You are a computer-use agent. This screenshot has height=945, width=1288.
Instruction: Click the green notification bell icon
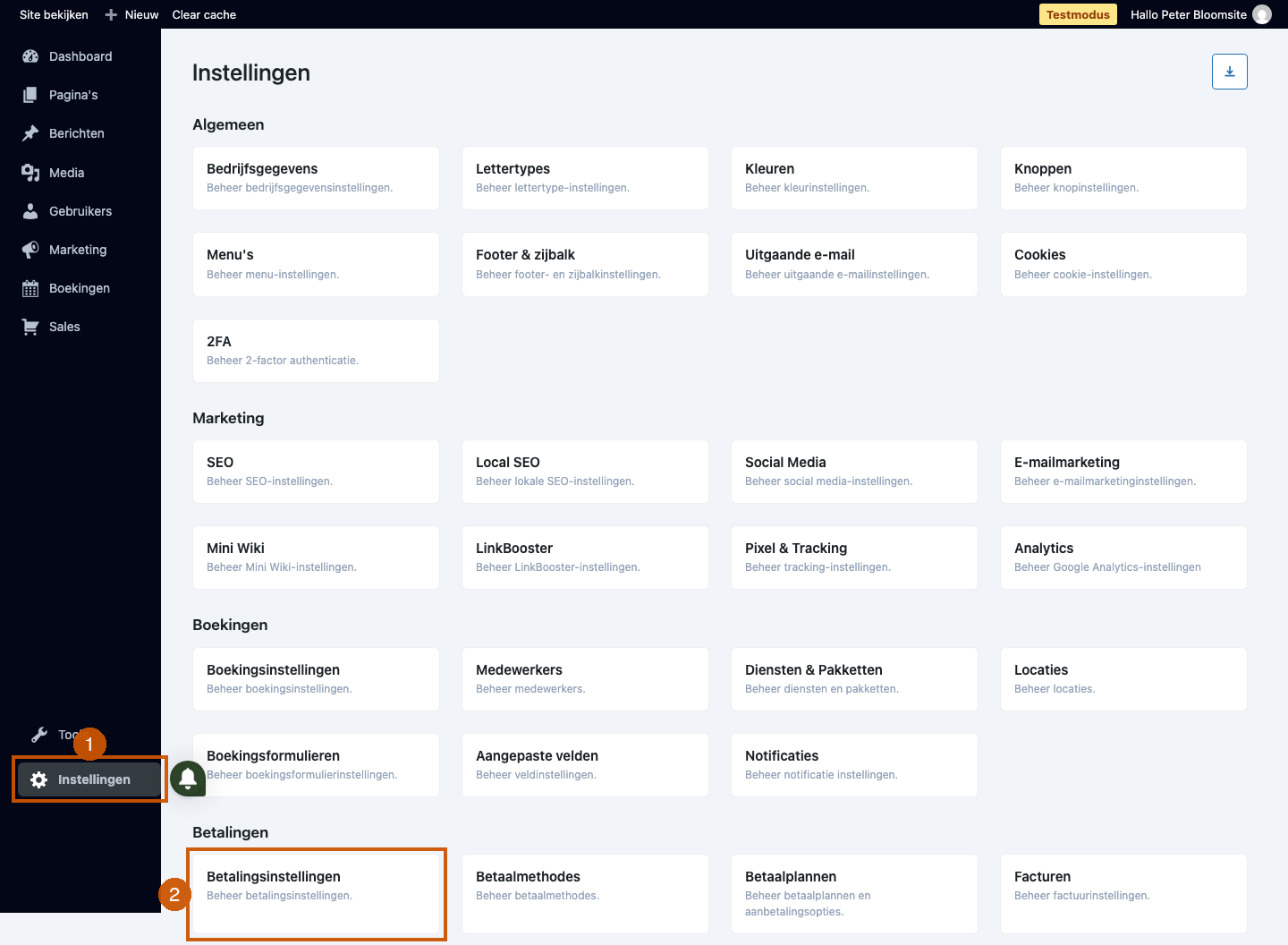click(188, 779)
